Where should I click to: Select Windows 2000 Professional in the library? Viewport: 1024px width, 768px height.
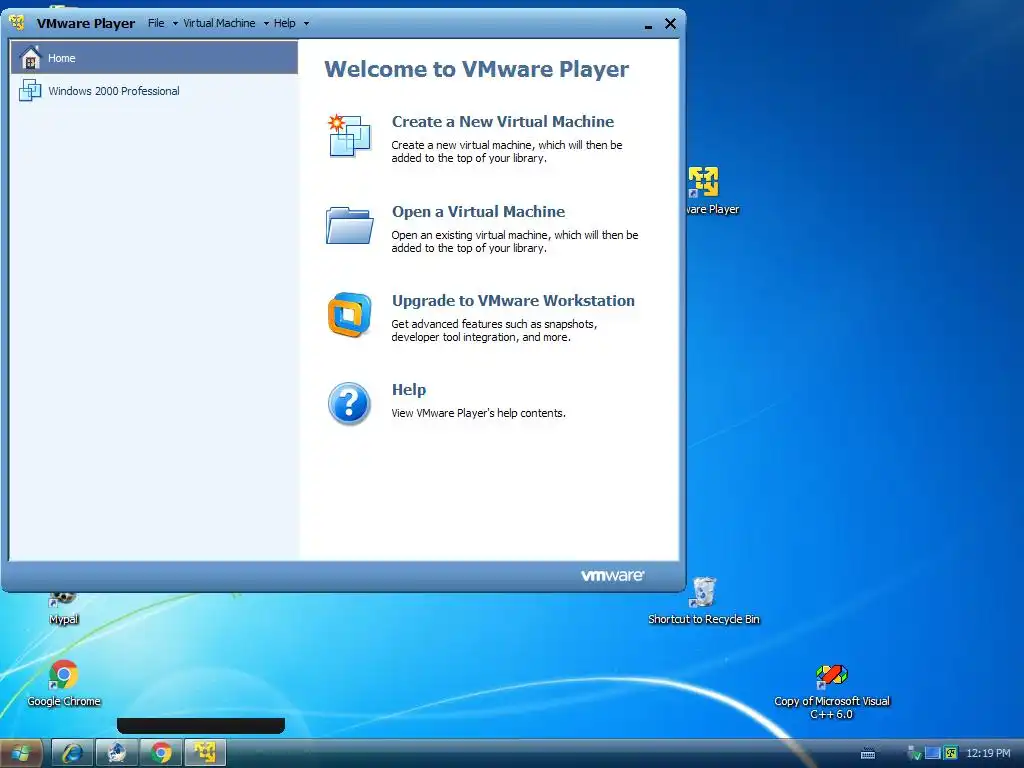pyautogui.click(x=154, y=91)
